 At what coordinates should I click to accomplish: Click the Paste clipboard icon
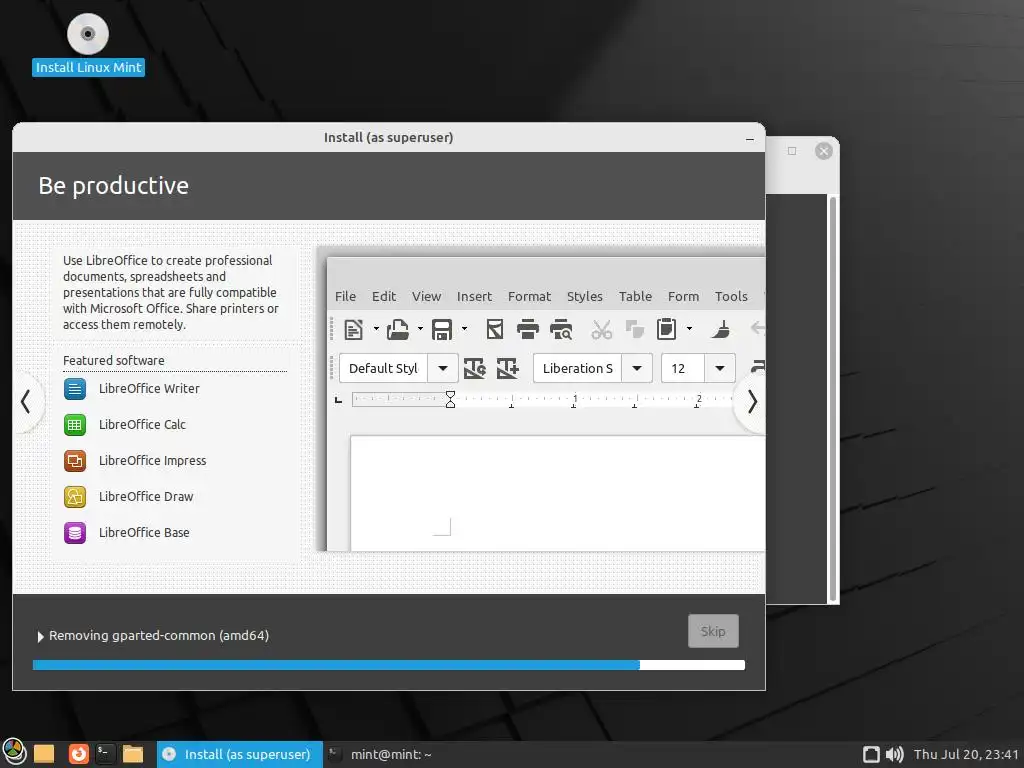666,329
